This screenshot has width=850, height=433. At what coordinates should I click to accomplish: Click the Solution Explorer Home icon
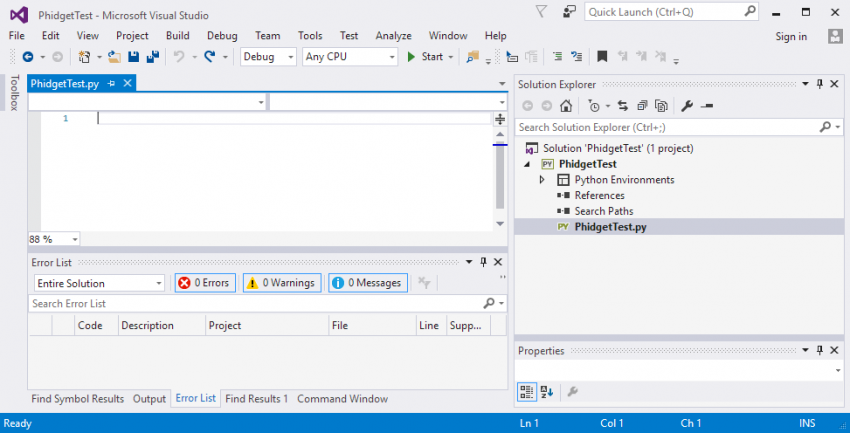pos(566,106)
